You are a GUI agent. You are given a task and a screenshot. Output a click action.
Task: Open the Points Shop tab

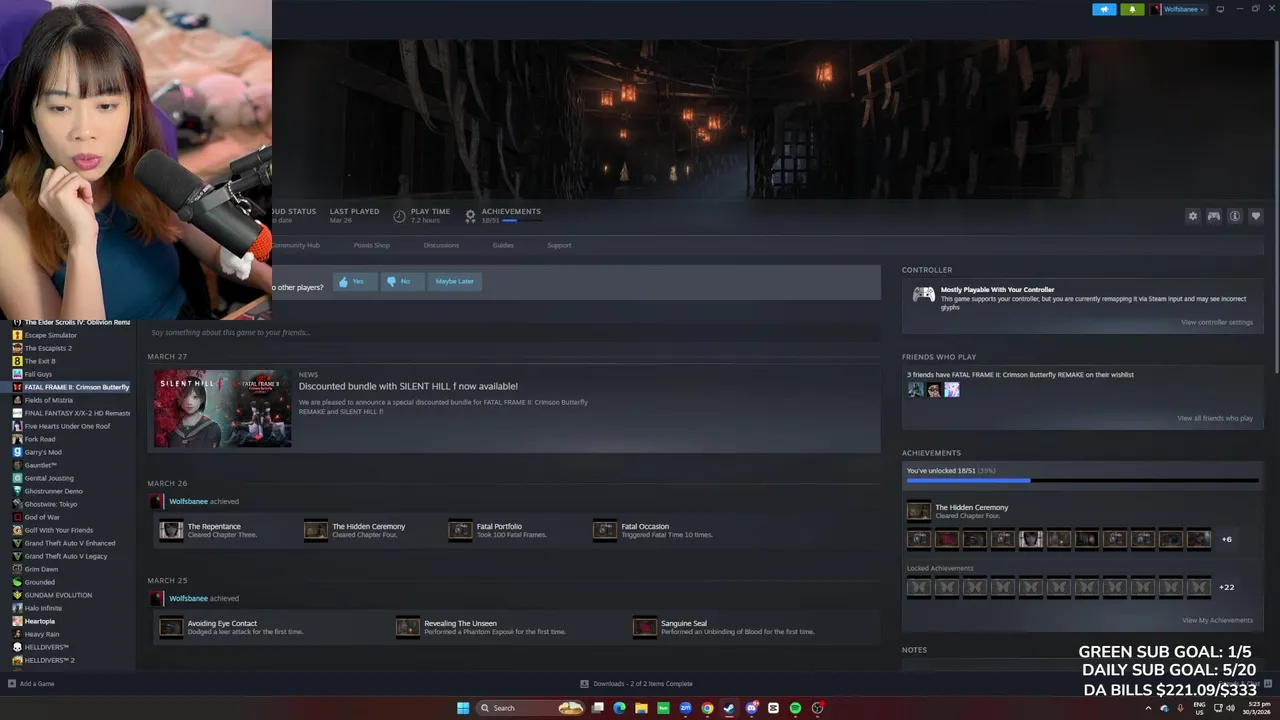[x=371, y=245]
